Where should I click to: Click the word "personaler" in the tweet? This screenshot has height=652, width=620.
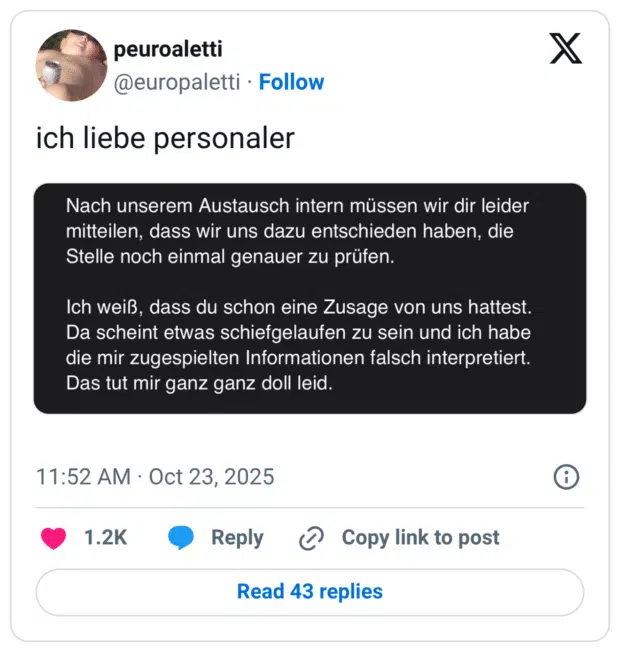224,138
